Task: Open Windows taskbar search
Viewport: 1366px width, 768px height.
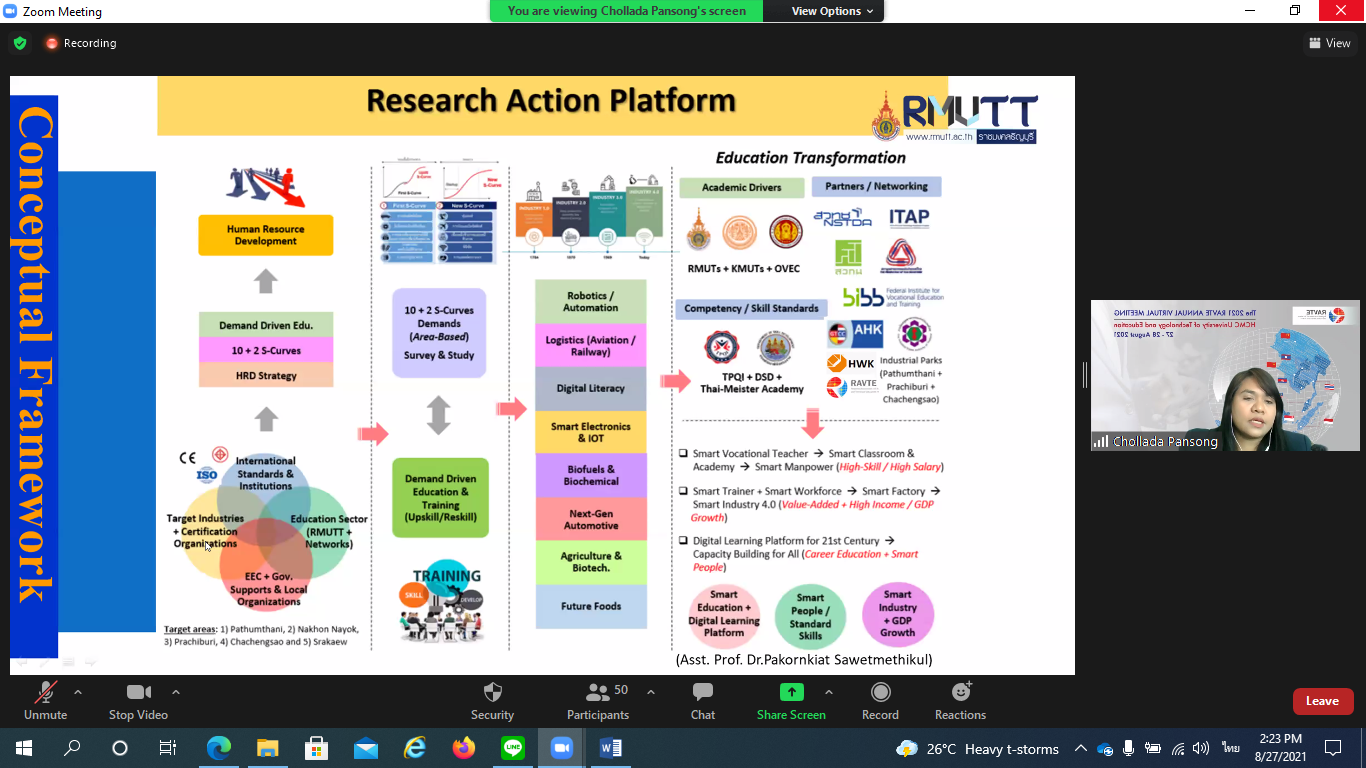Action: click(x=72, y=748)
